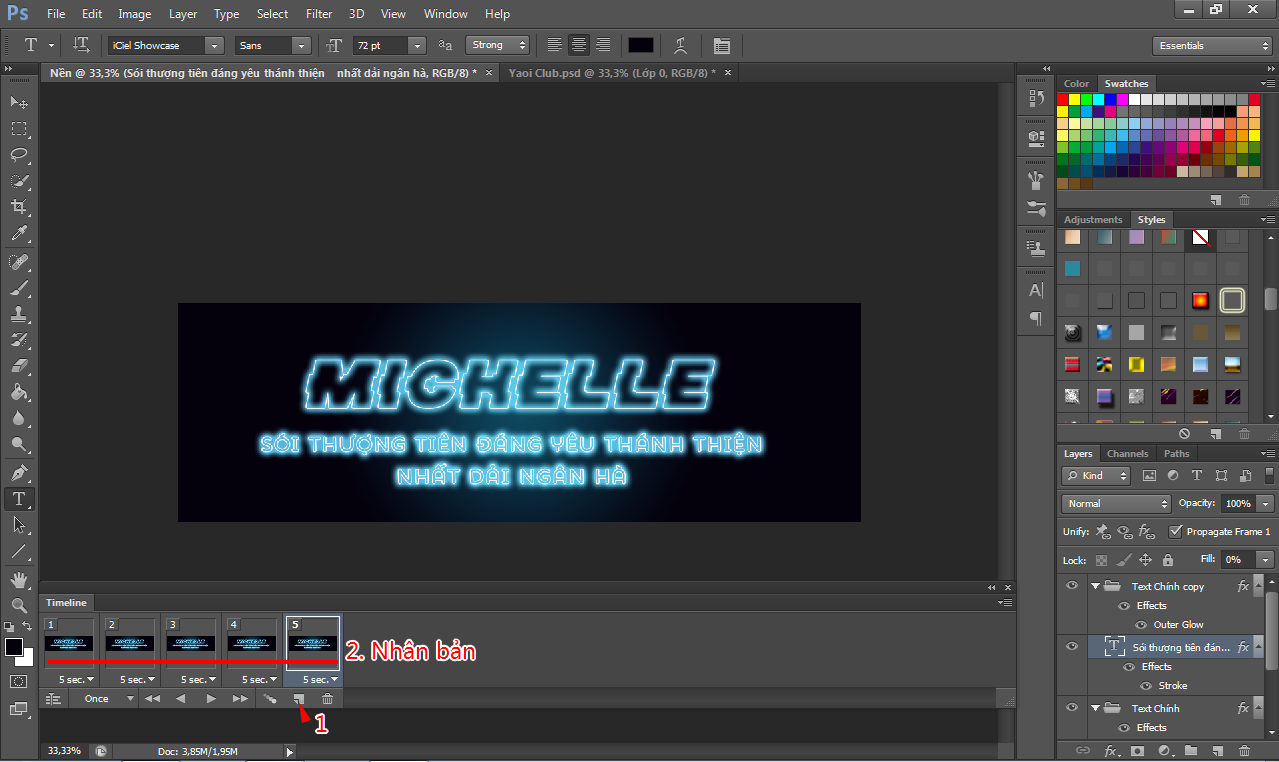The image size is (1279, 762).
Task: Toggle the Propagate Frame 1 checkbox
Action: pyautogui.click(x=1175, y=531)
